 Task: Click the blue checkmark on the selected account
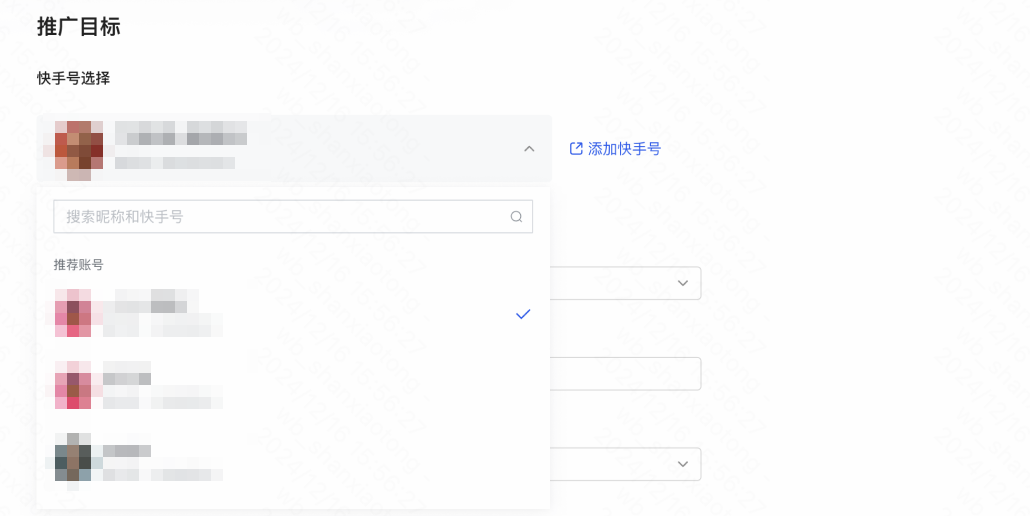pyautogui.click(x=523, y=314)
